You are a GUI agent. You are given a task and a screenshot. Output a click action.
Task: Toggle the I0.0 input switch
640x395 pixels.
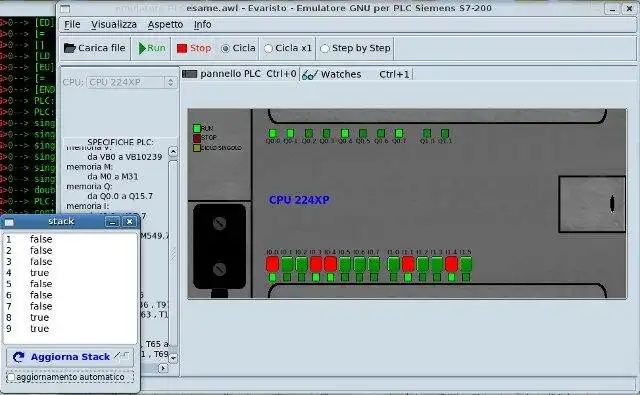coord(273,264)
